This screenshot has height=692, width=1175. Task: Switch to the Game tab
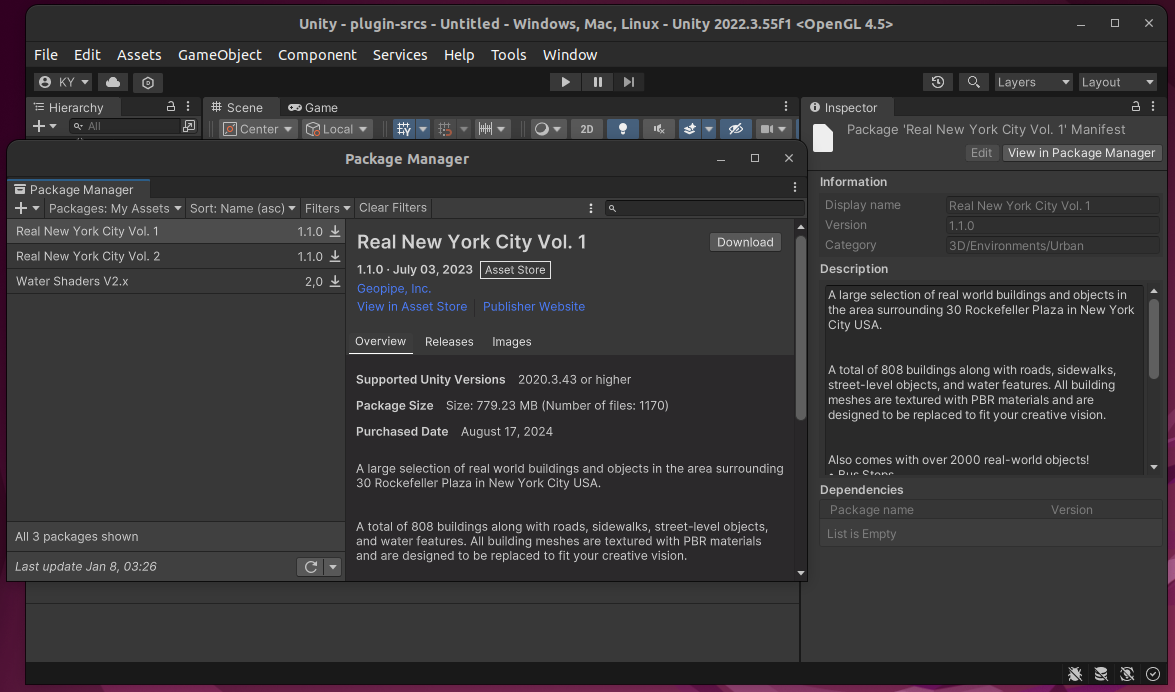[313, 107]
